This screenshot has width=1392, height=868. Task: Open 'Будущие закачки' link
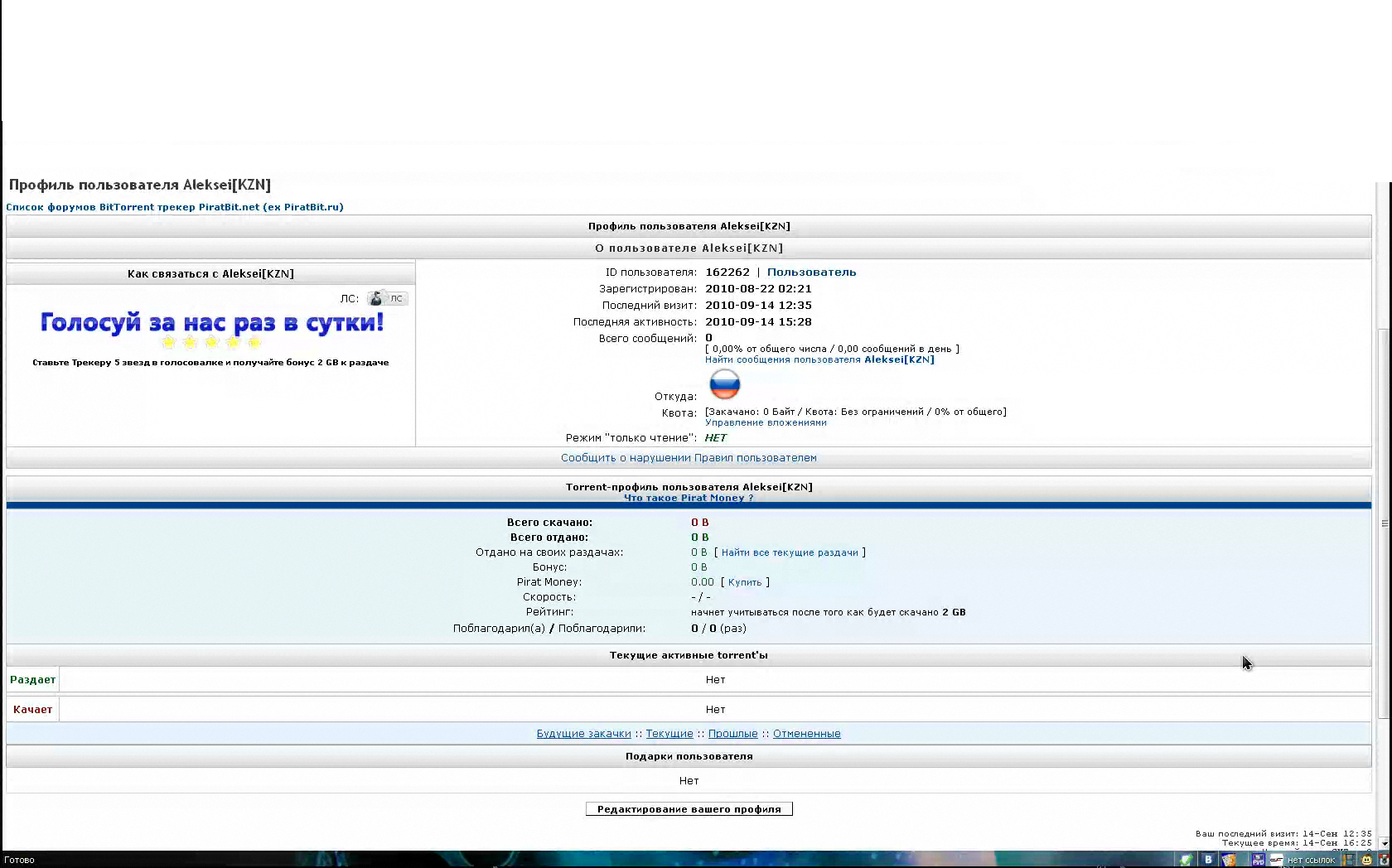click(583, 734)
